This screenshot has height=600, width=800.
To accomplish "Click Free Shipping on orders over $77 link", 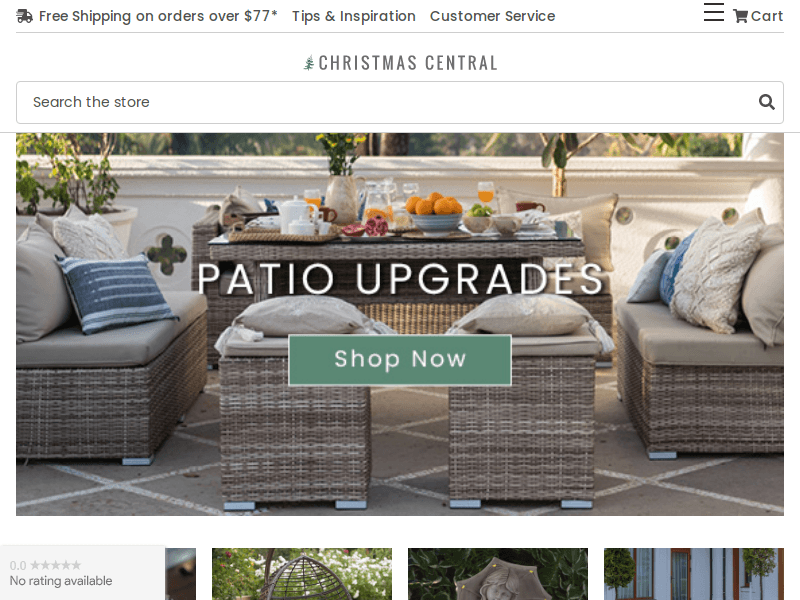I will pos(158,16).
